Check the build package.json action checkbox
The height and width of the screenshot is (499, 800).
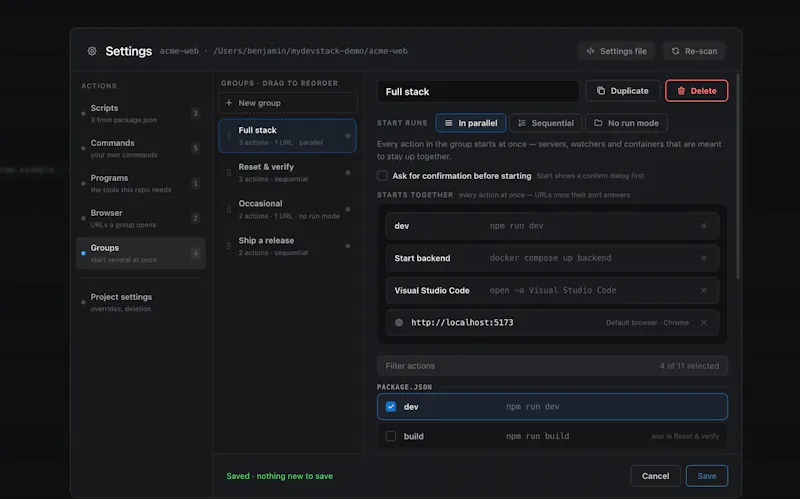(391, 436)
